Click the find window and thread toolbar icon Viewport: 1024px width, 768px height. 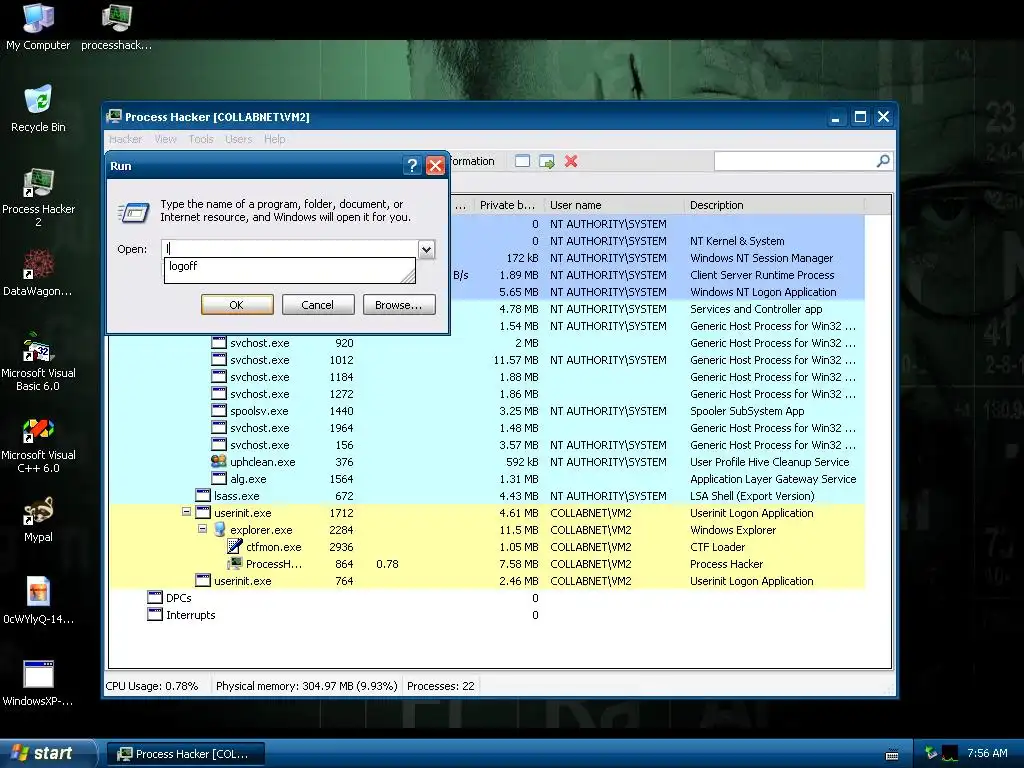coord(547,161)
